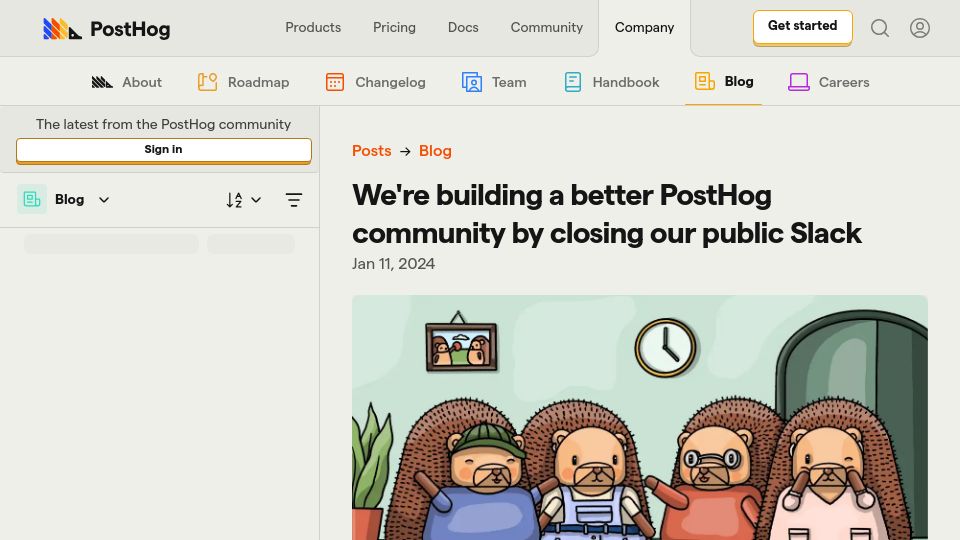Click the Team profile icon
The width and height of the screenshot is (960, 540).
(x=471, y=82)
